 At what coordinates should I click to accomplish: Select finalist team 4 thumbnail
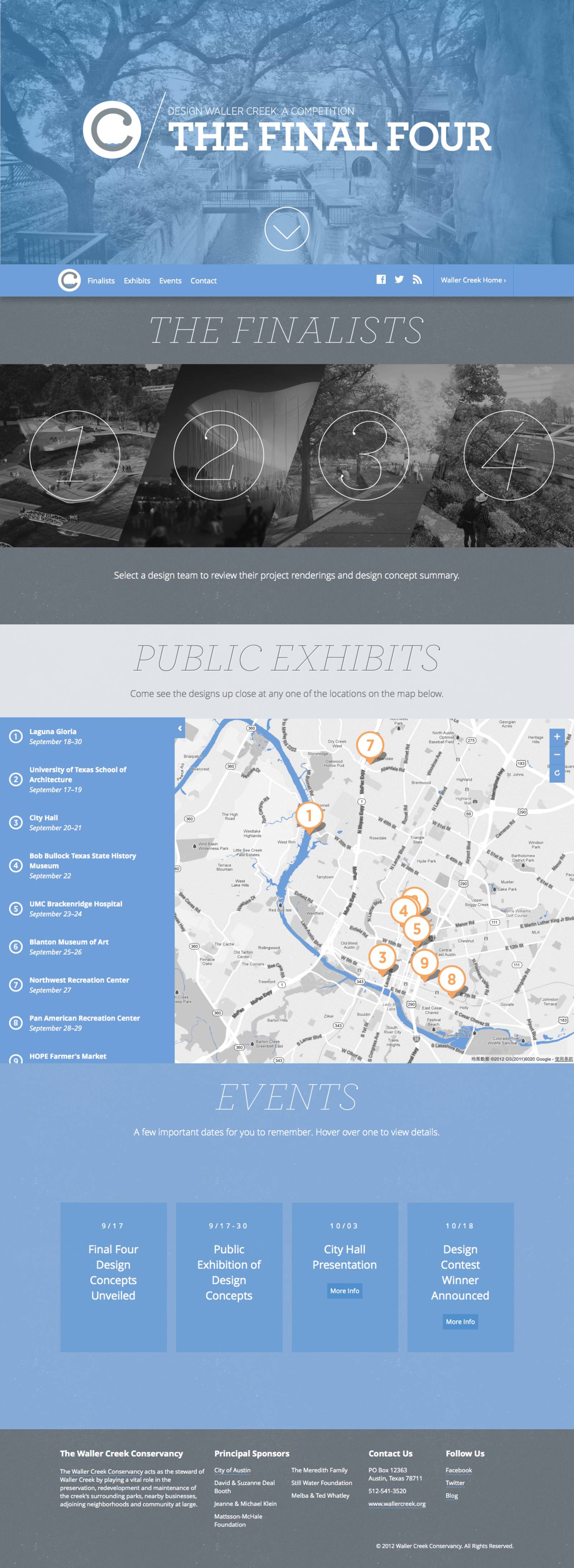(x=509, y=455)
